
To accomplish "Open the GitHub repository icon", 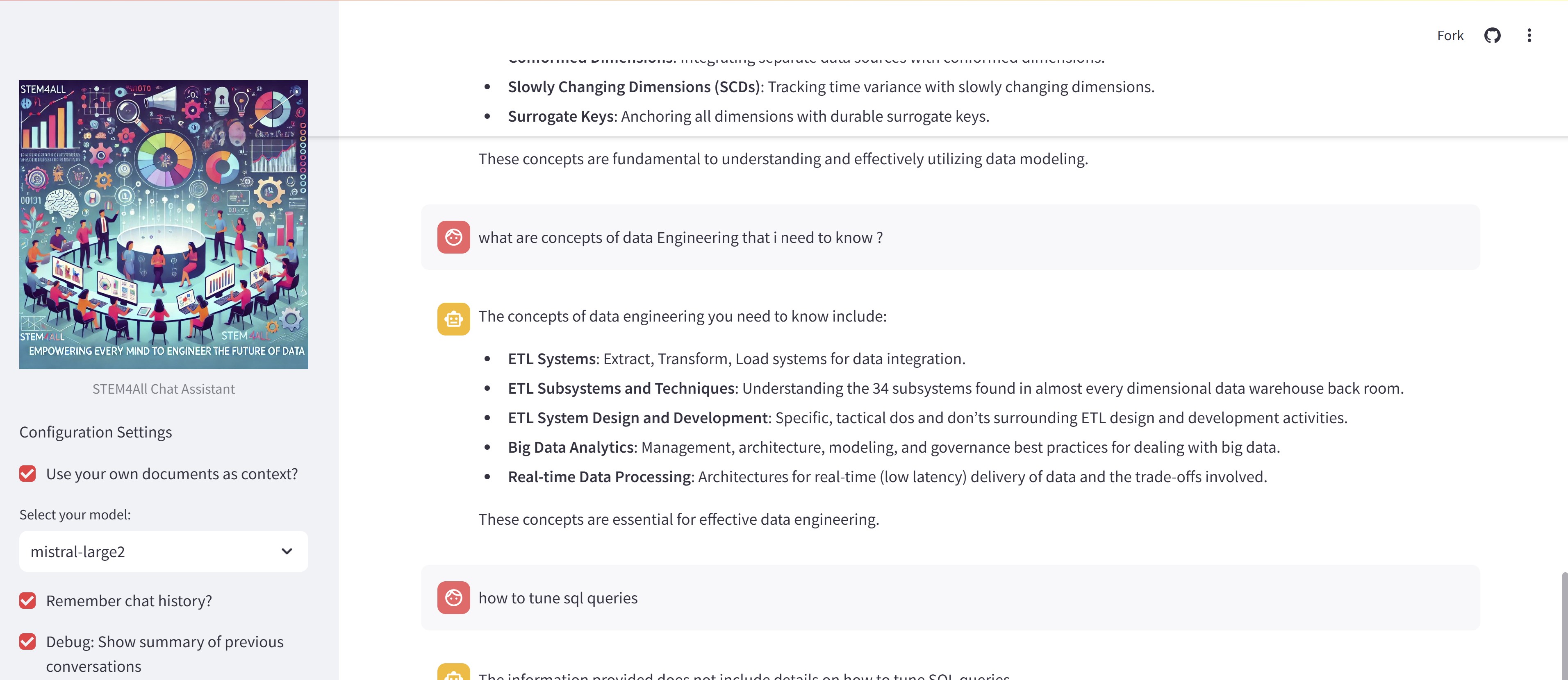I will (x=1492, y=35).
